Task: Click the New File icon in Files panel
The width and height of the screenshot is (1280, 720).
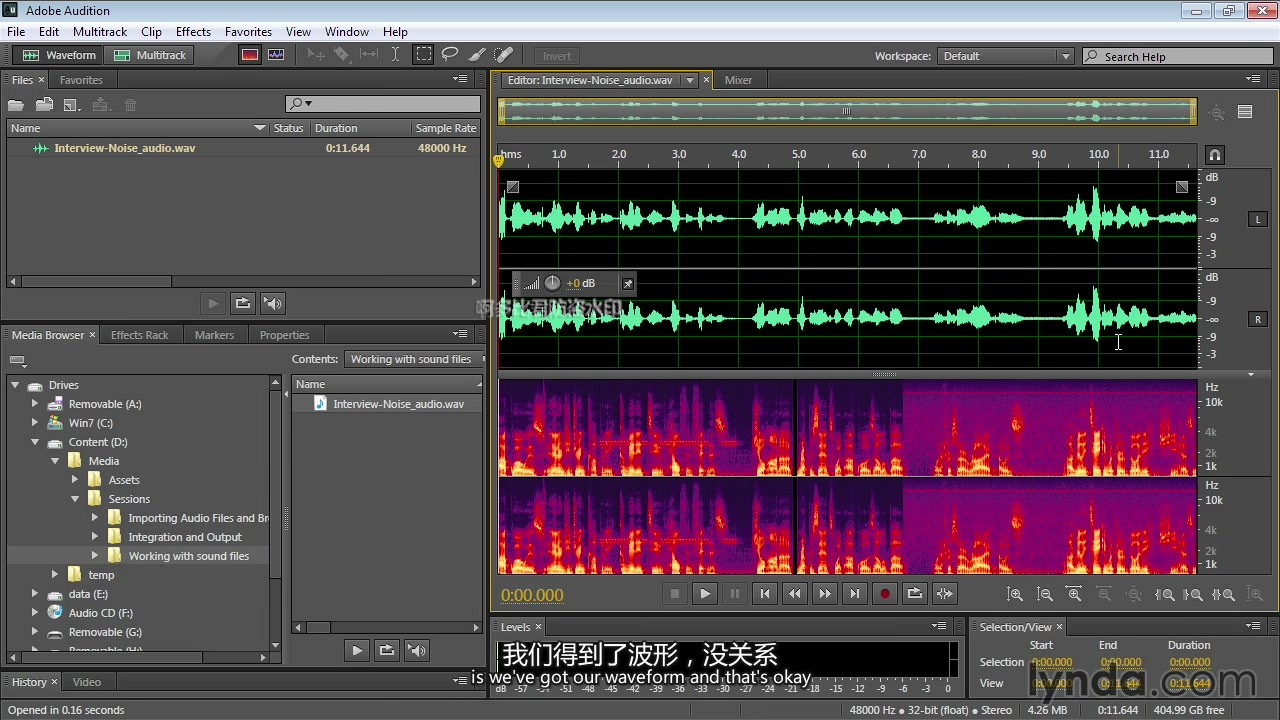Action: tap(72, 105)
